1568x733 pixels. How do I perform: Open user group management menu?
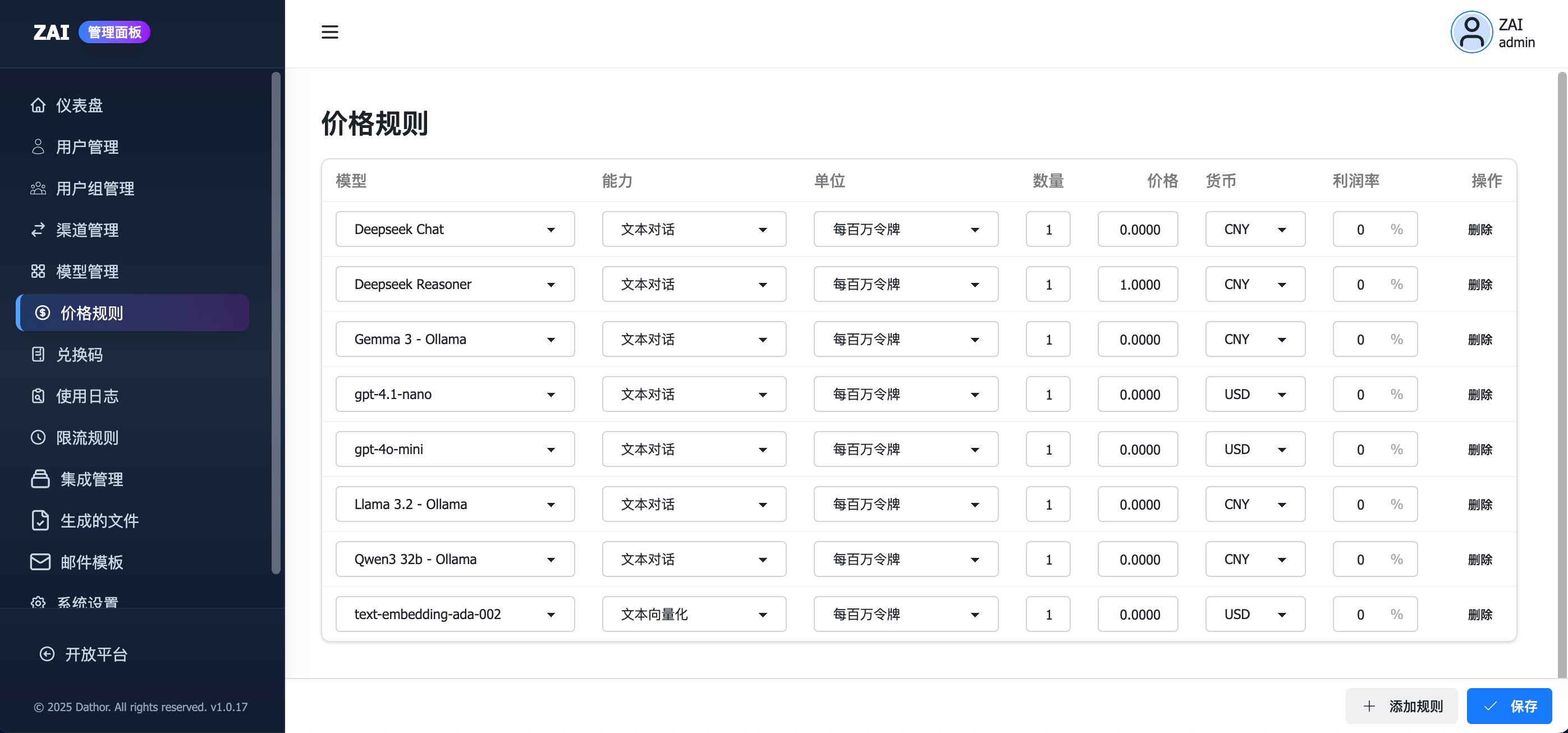tap(95, 188)
